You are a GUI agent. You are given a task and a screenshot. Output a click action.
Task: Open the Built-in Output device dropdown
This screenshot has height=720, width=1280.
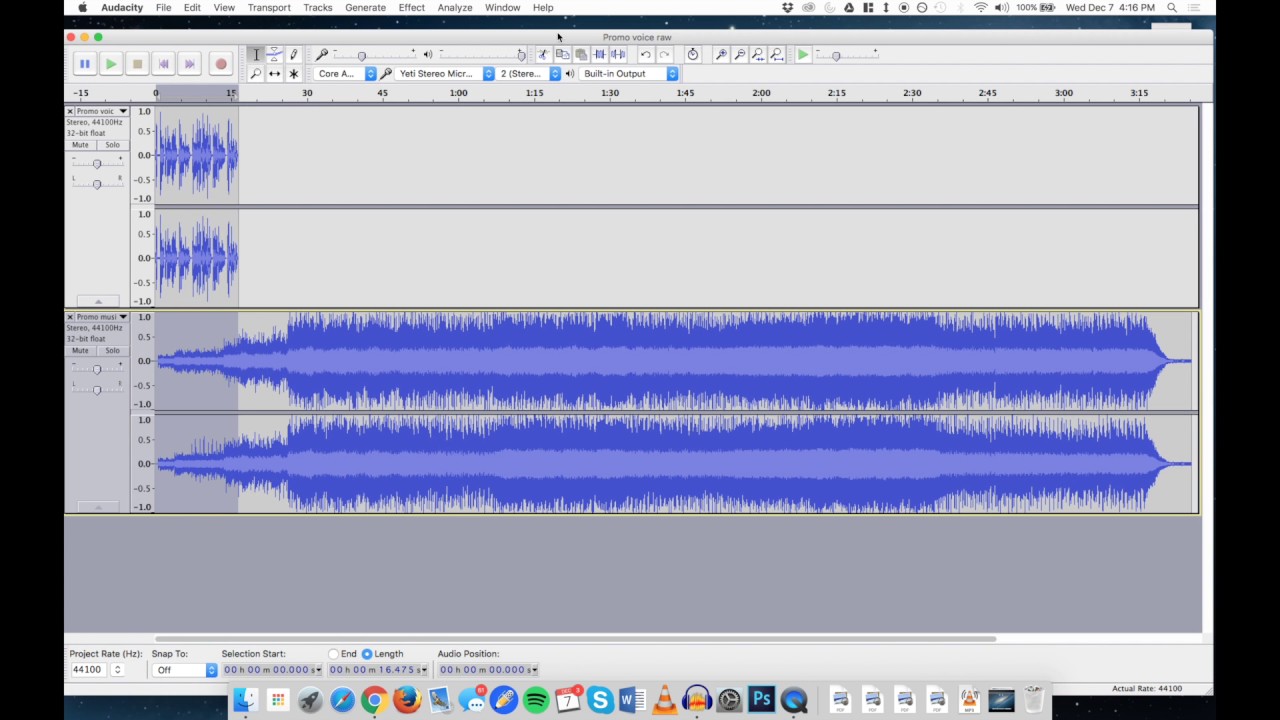629,73
